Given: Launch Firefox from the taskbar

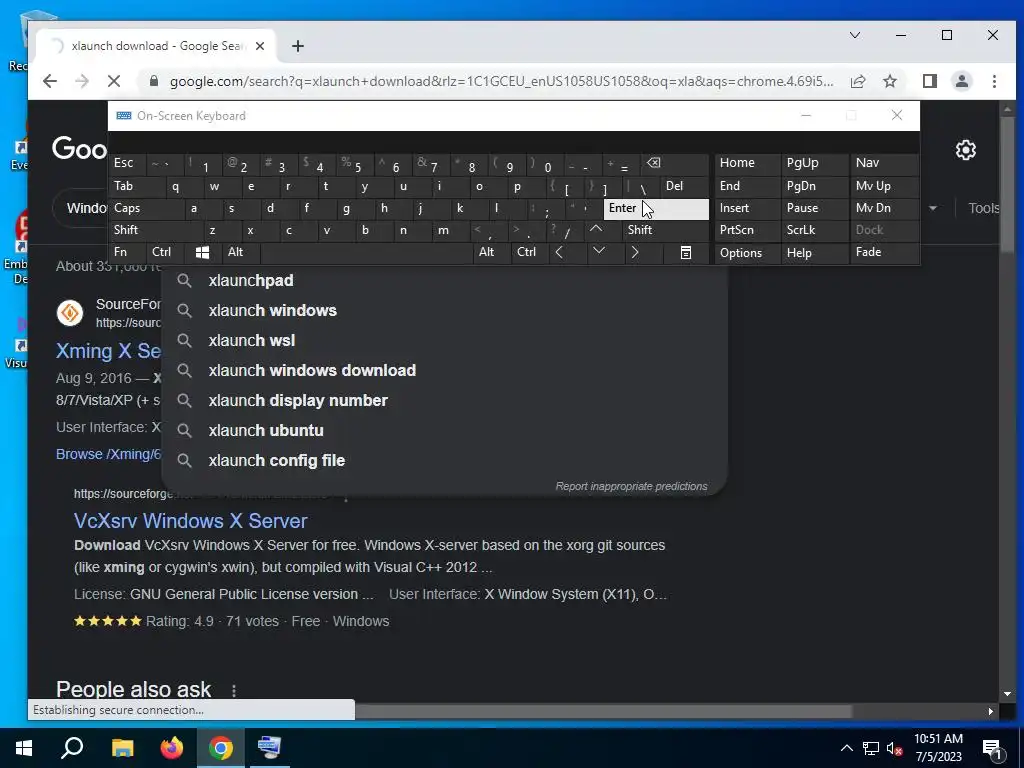Looking at the screenshot, I should [172, 748].
